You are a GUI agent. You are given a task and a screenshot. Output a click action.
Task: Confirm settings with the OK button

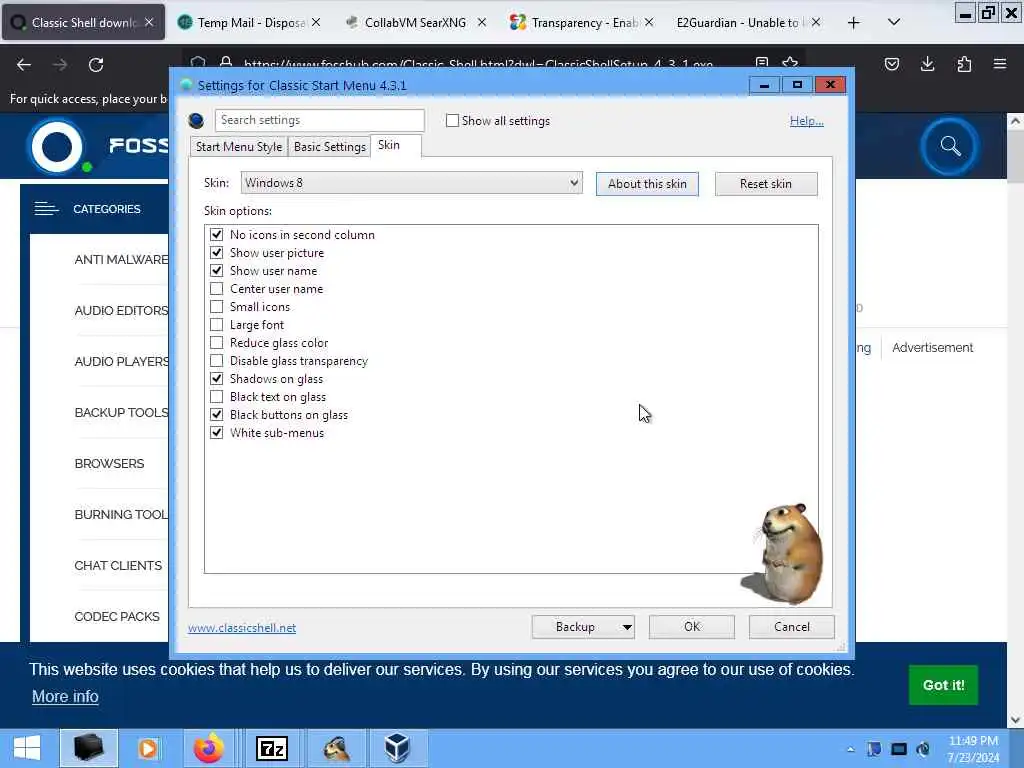(692, 627)
